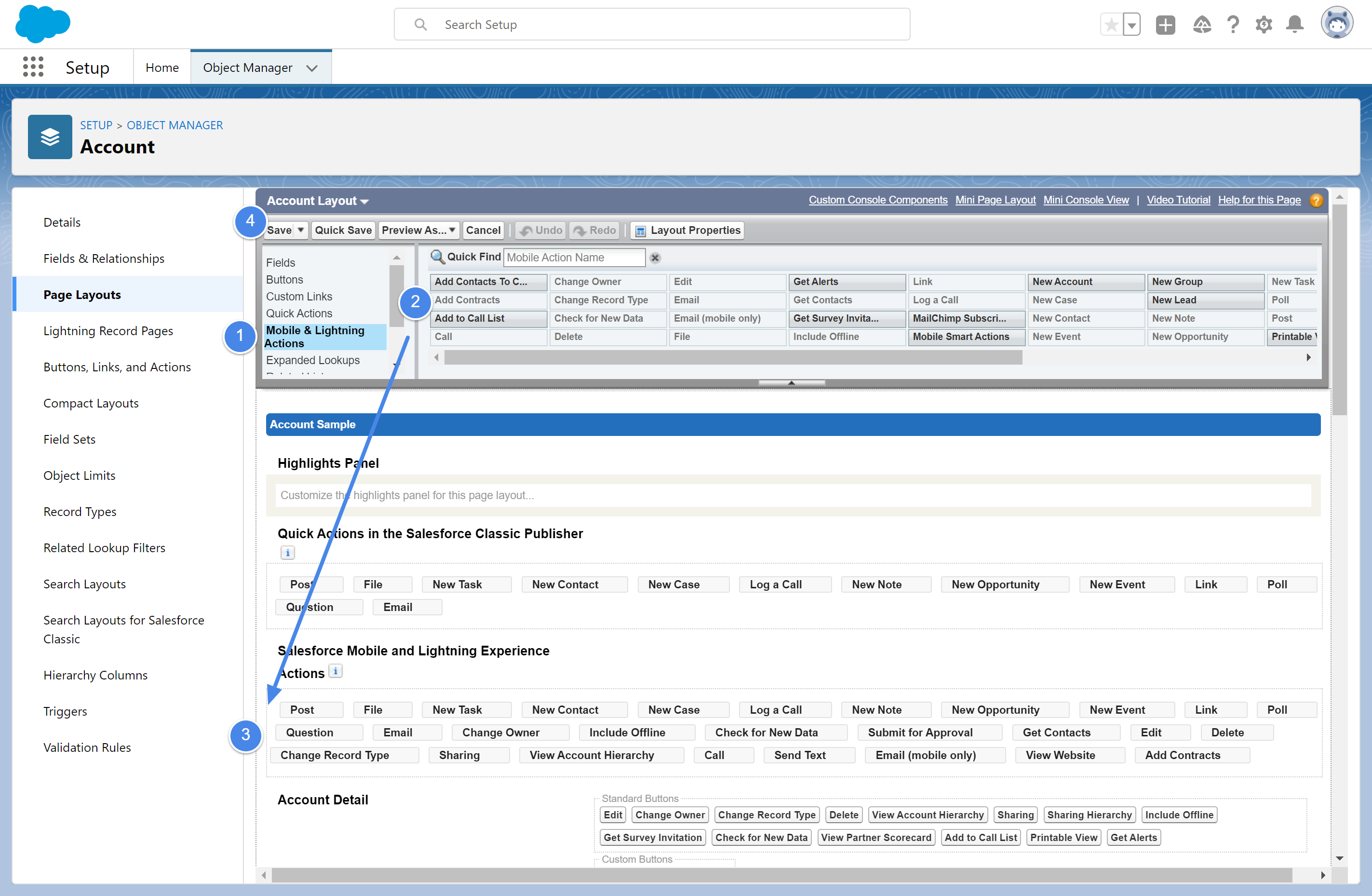Select Buttons in the palette category list
Image resolution: width=1372 pixels, height=896 pixels.
point(284,280)
